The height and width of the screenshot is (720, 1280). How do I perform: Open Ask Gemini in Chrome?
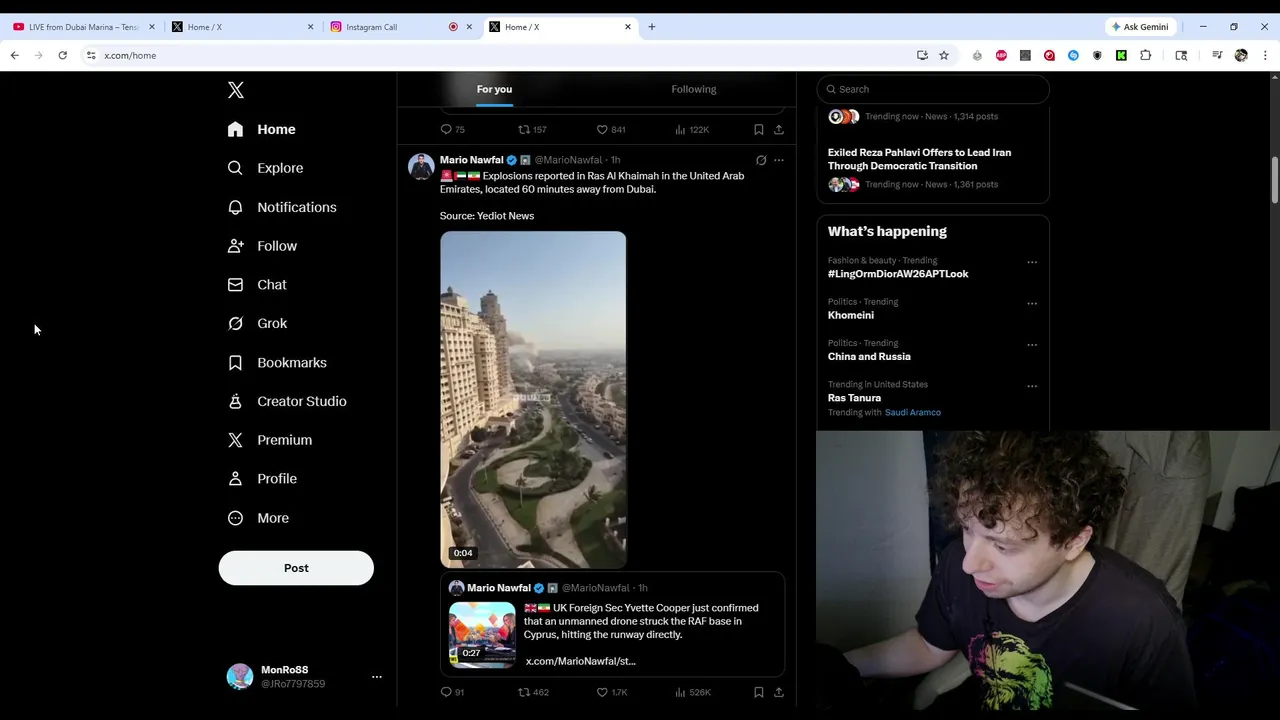[x=1140, y=27]
